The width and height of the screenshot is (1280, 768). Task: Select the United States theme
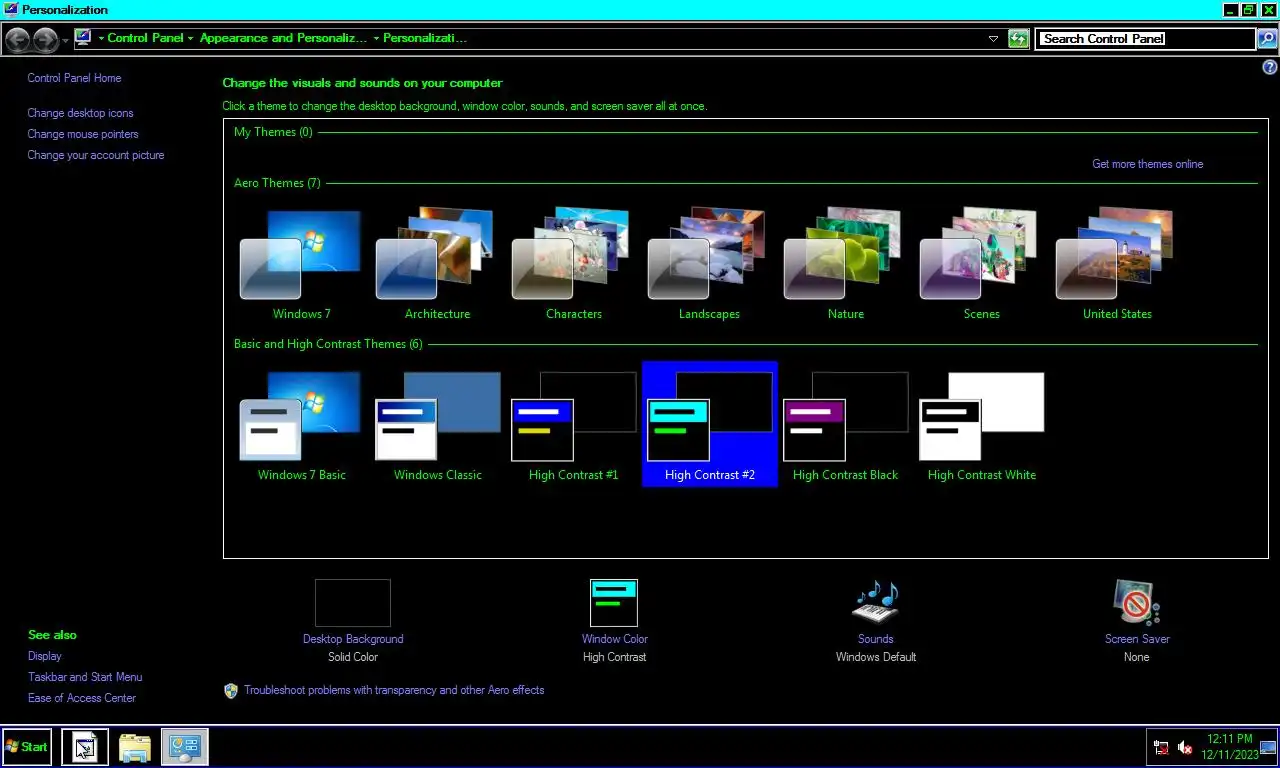[x=1117, y=264]
